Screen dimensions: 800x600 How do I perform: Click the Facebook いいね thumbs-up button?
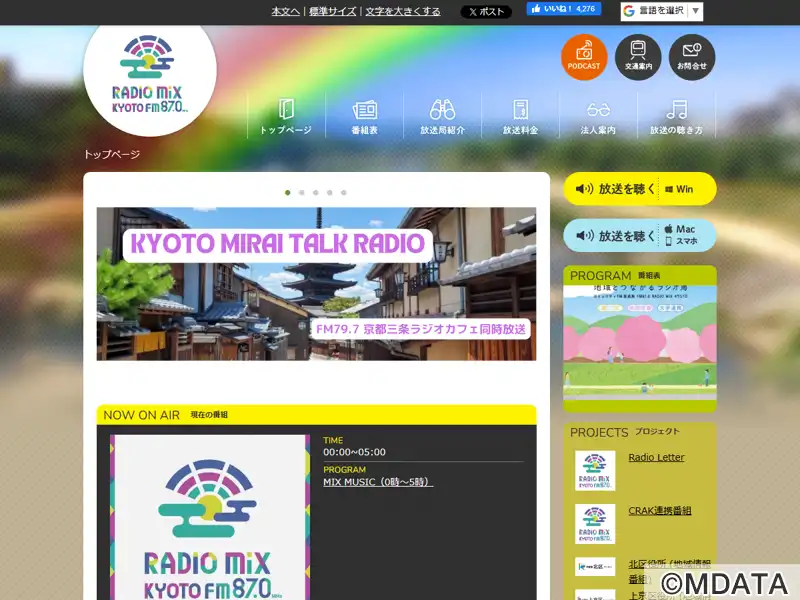pyautogui.click(x=564, y=9)
